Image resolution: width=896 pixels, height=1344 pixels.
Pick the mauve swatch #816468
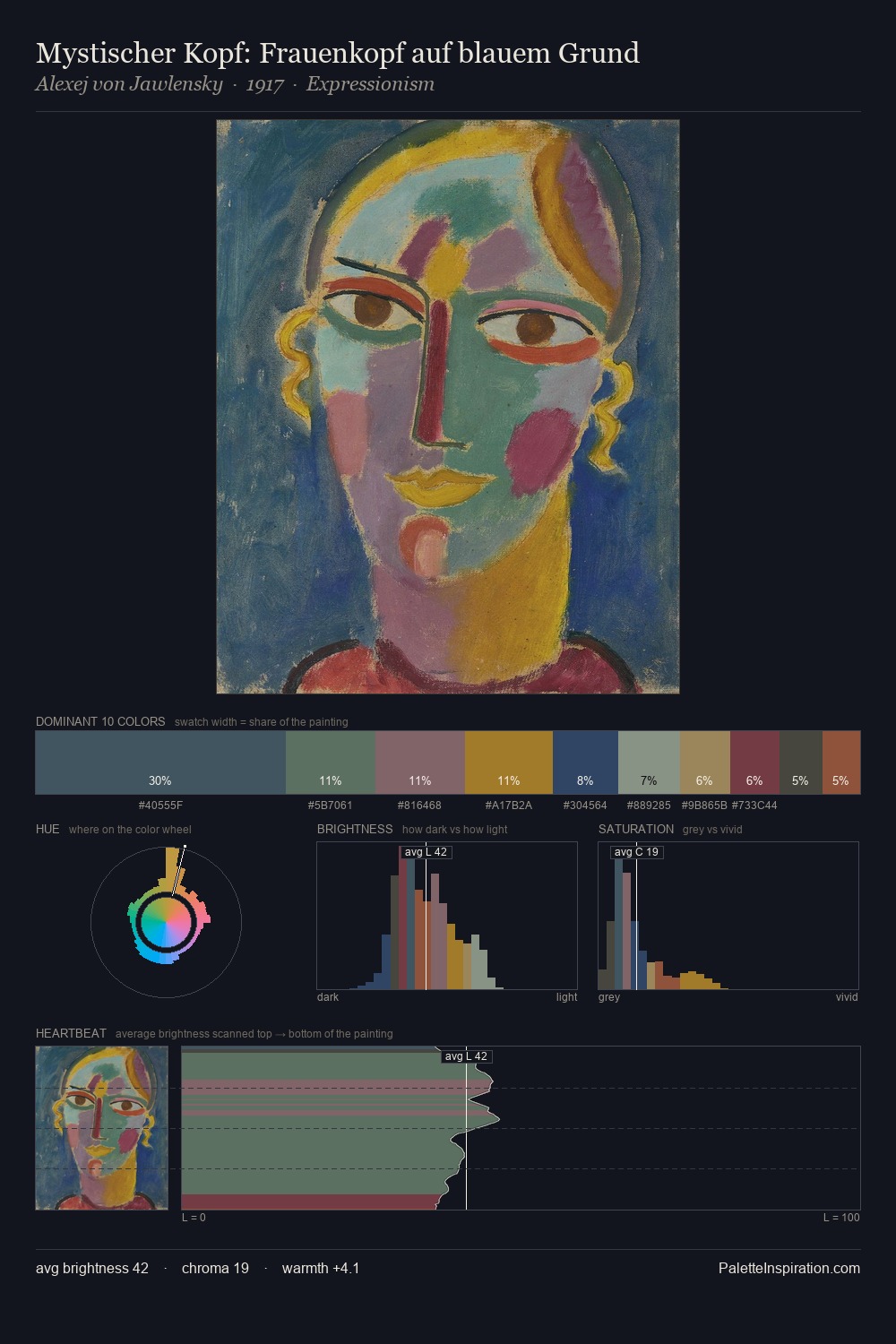(420, 762)
